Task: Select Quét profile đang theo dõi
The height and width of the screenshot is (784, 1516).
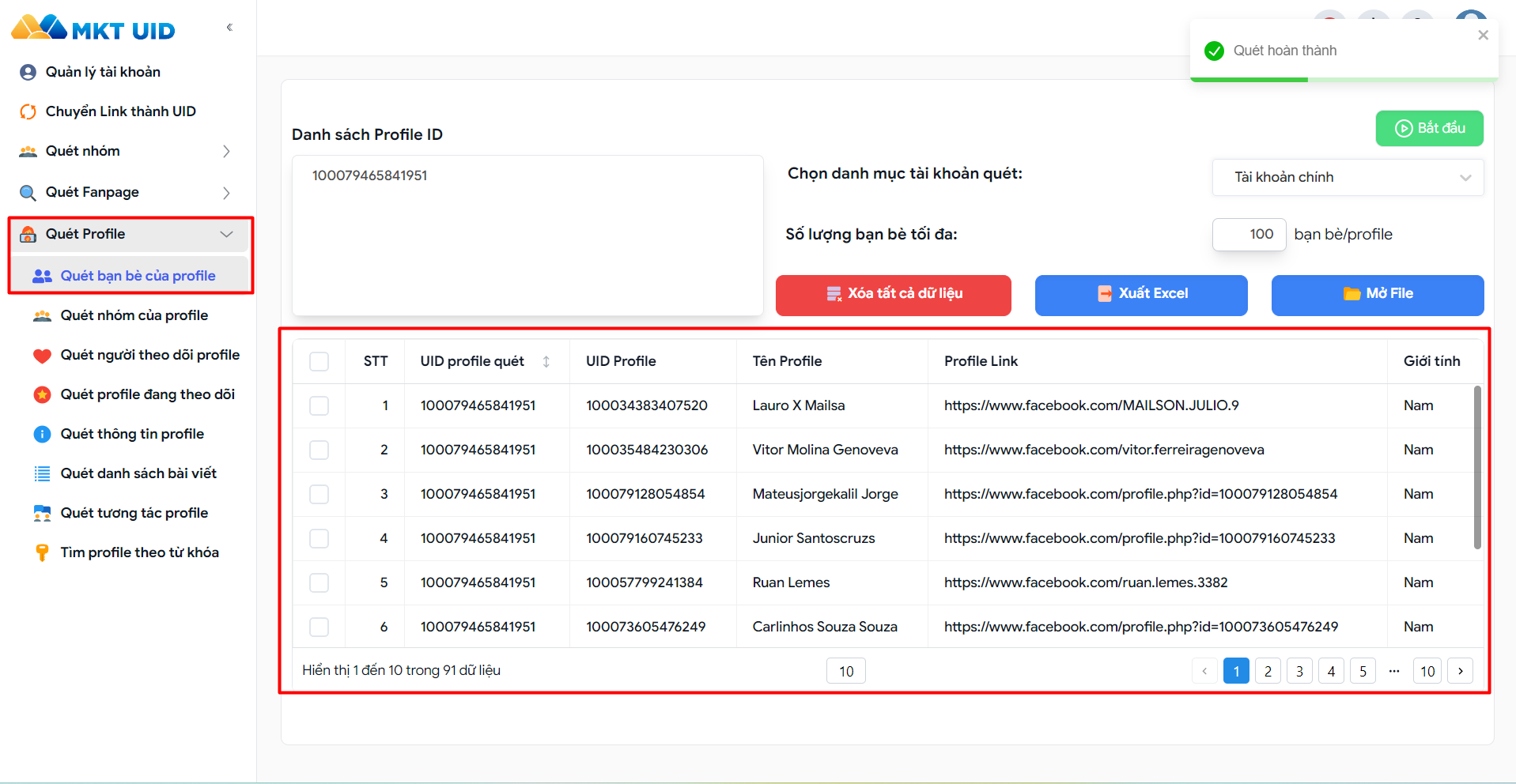Action: tap(148, 394)
